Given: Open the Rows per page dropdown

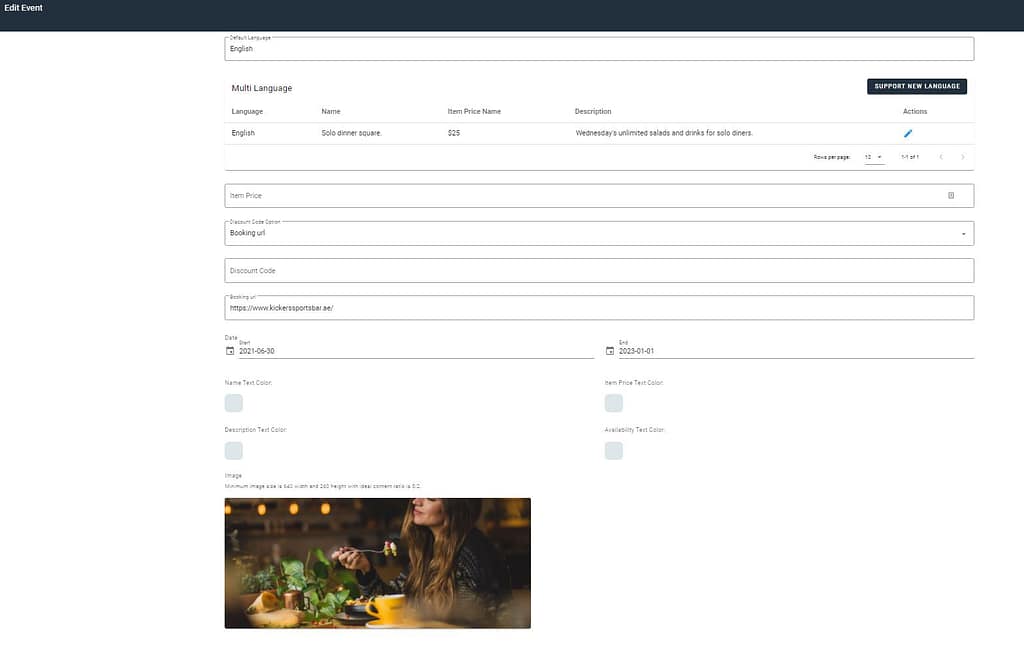Looking at the screenshot, I should coord(873,157).
